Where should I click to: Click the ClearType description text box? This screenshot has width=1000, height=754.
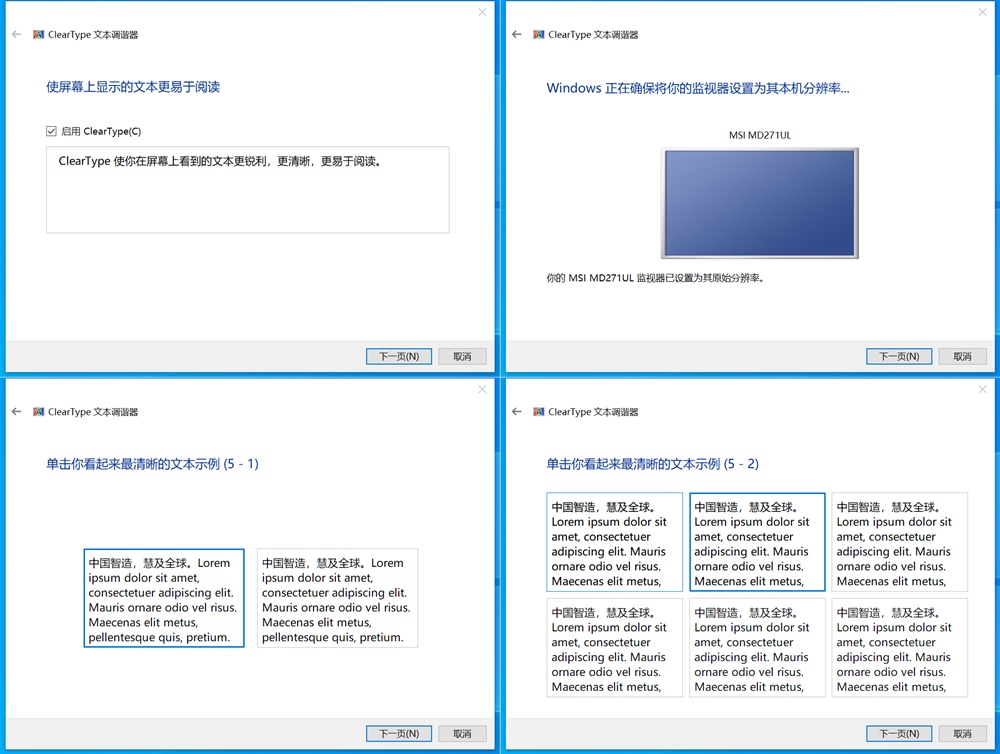tap(247, 189)
